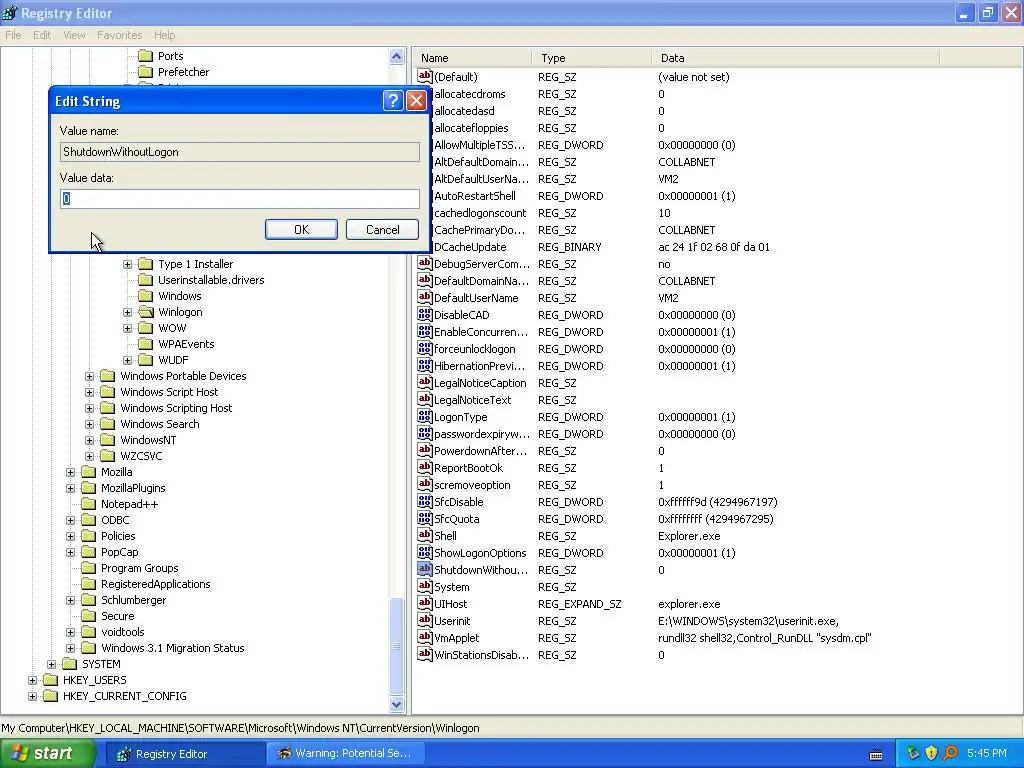Select the forceunlocklogon DWORD icon
The height and width of the screenshot is (768, 1024).
coord(424,348)
